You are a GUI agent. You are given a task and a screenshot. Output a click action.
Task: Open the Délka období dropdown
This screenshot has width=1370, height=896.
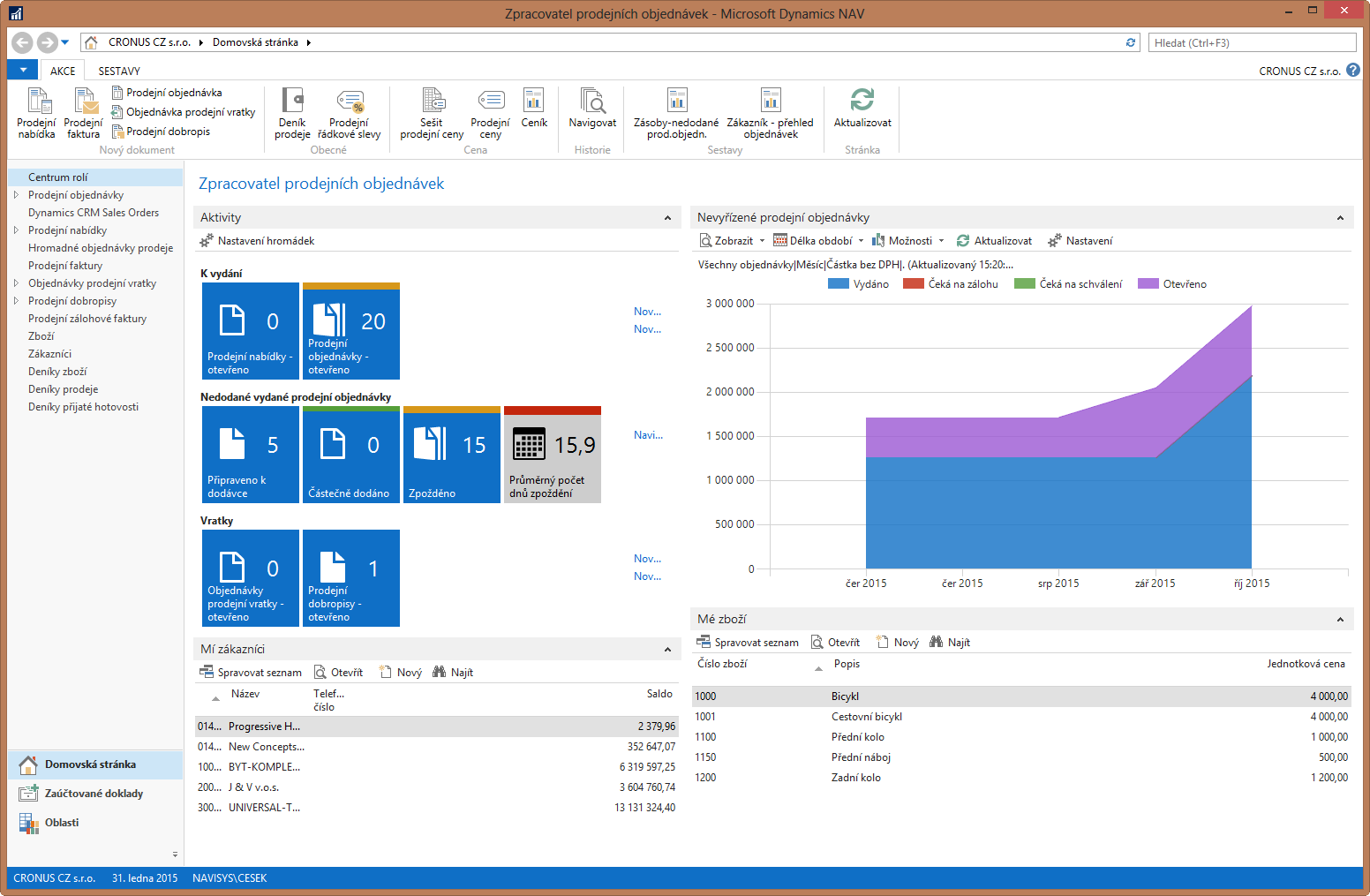pyautogui.click(x=818, y=241)
